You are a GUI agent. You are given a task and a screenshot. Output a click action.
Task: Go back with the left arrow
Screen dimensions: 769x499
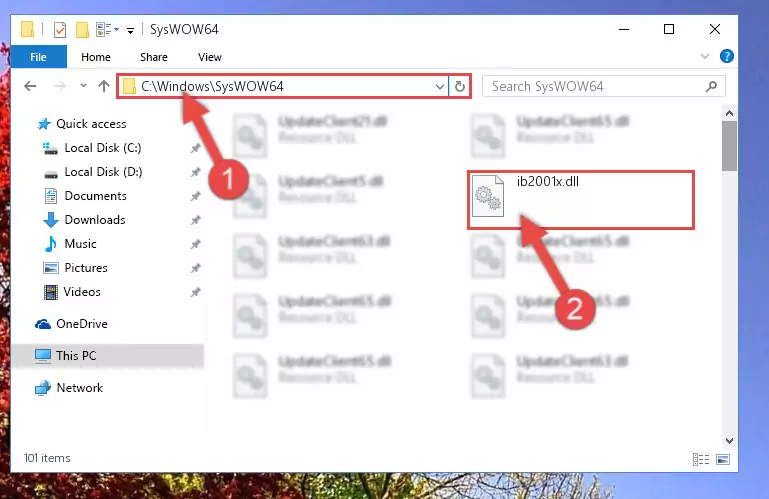[30, 86]
